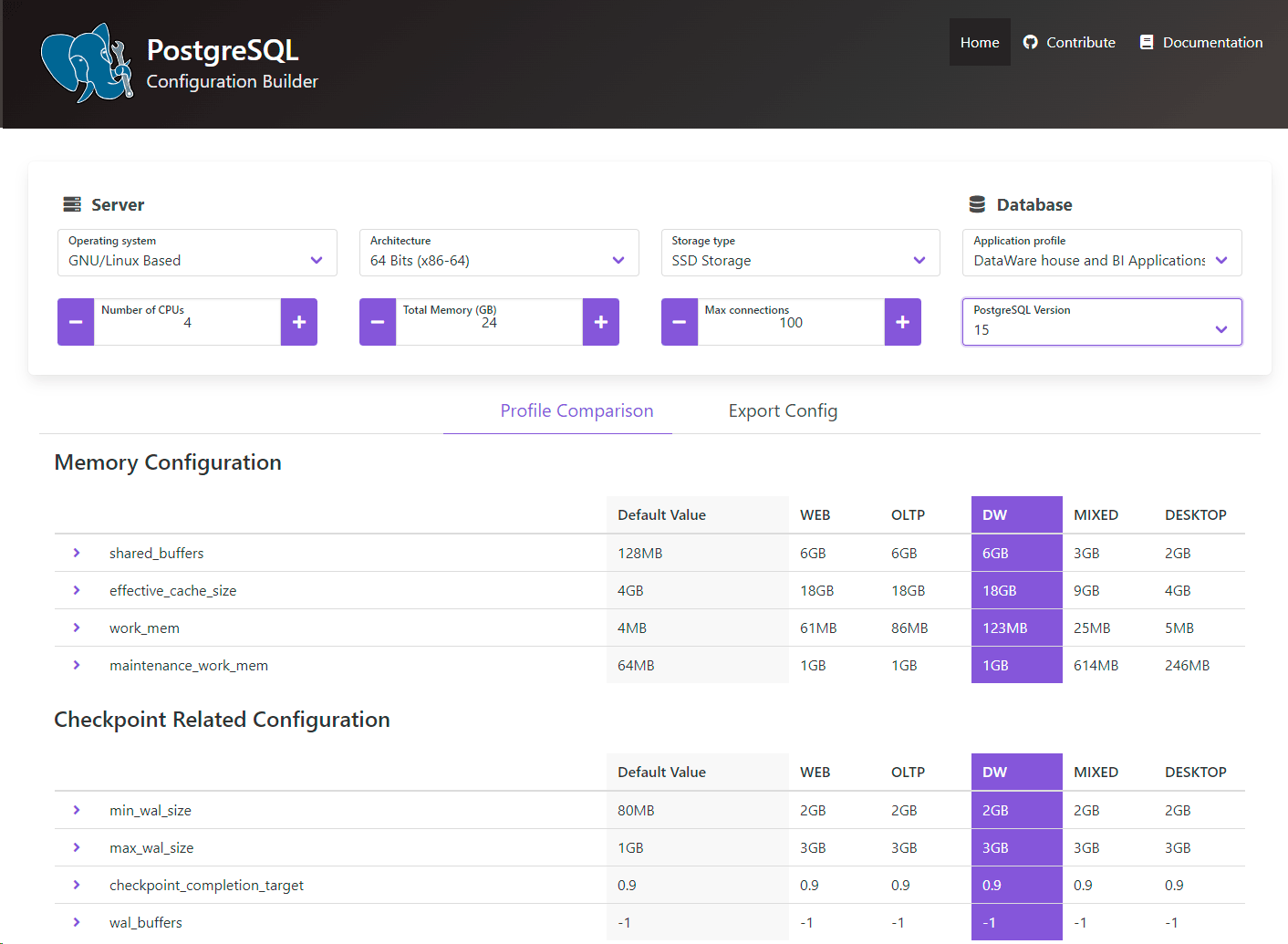The height and width of the screenshot is (944, 1288).
Task: Click the Total Memory value field
Action: (x=489, y=323)
